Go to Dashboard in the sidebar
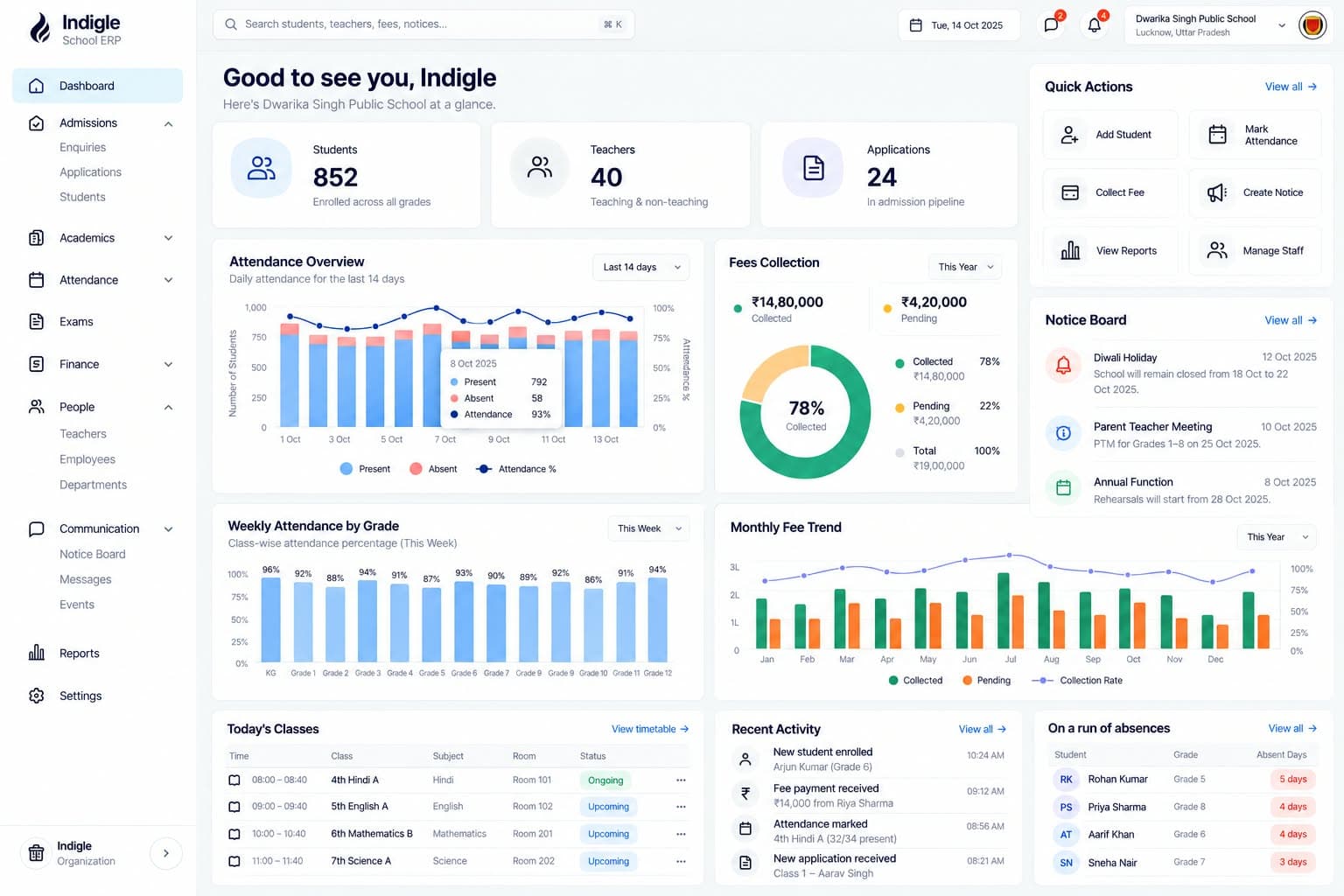This screenshot has width=1344, height=896. [x=97, y=86]
